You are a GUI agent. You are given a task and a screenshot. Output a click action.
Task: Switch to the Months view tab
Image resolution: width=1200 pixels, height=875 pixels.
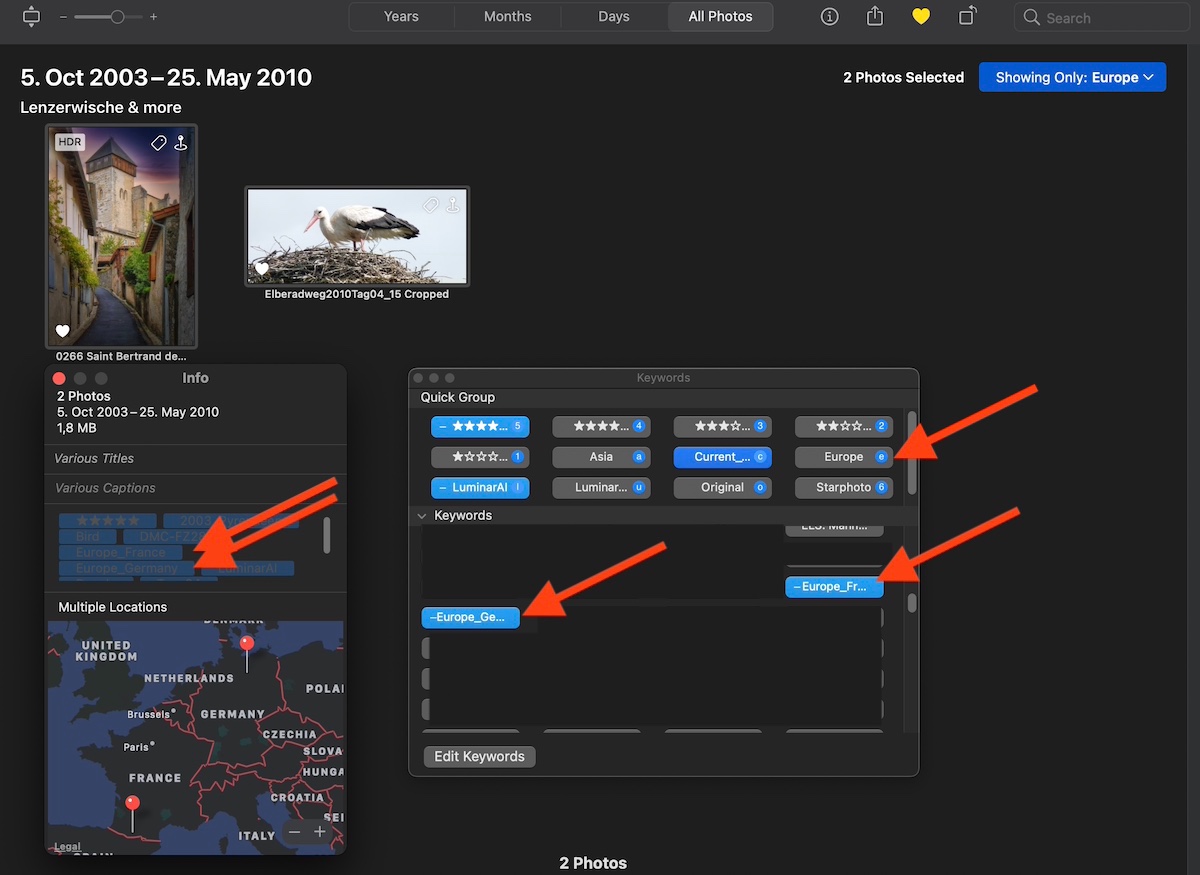(508, 17)
